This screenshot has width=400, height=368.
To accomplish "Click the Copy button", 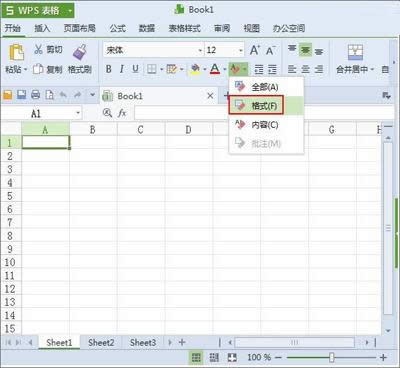I will [x=48, y=69].
